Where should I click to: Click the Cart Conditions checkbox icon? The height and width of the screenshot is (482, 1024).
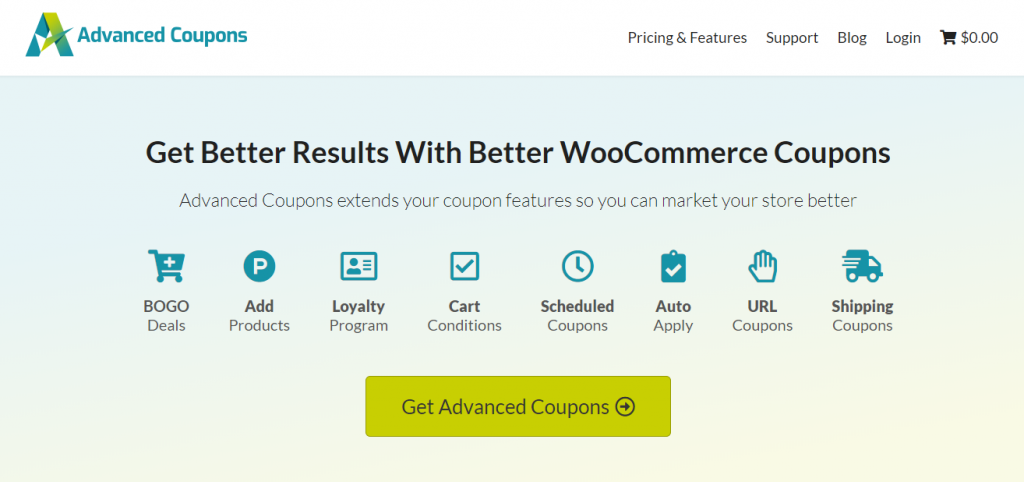tap(464, 266)
